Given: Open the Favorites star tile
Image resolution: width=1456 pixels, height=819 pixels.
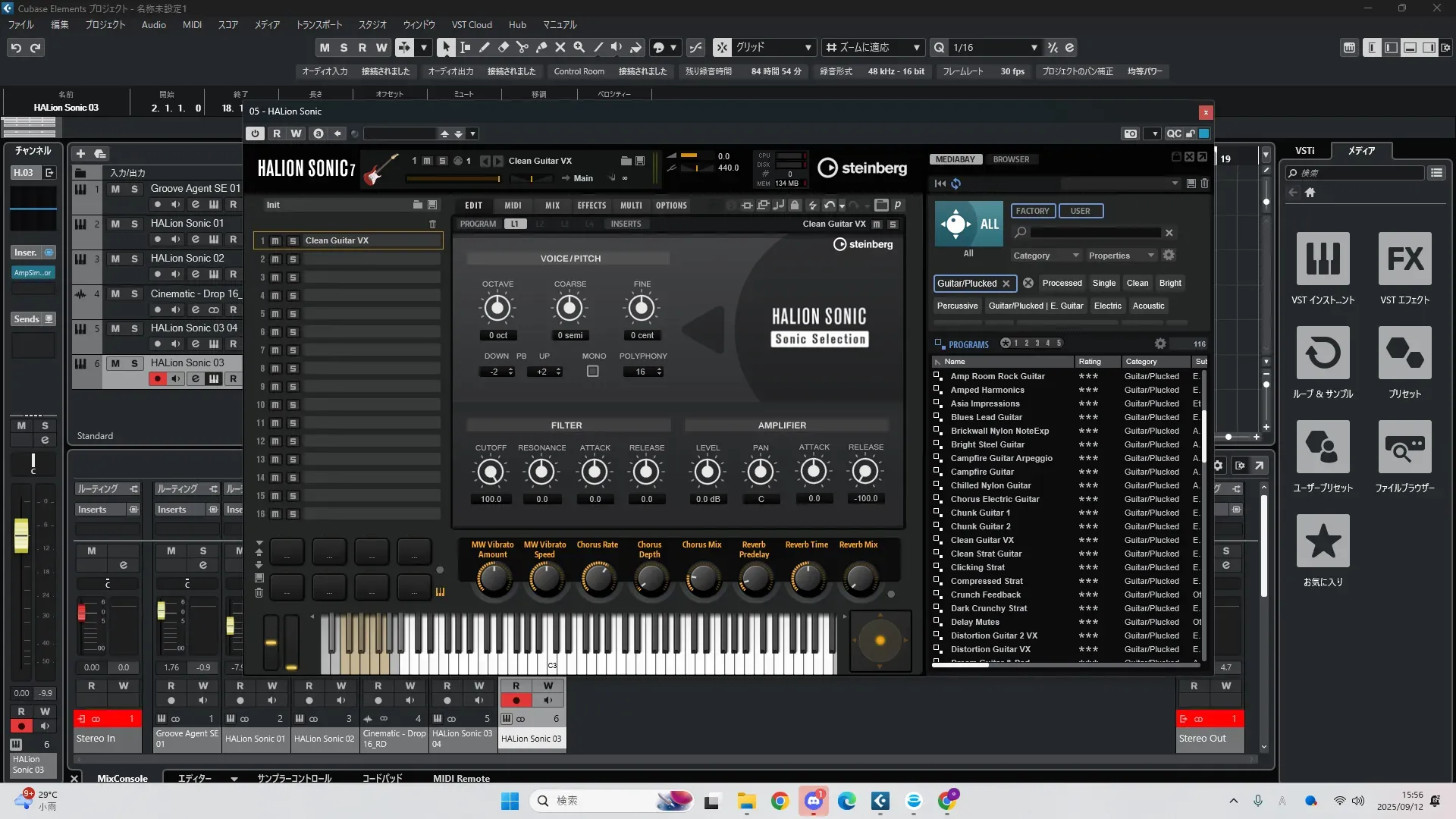Looking at the screenshot, I should tap(1323, 541).
